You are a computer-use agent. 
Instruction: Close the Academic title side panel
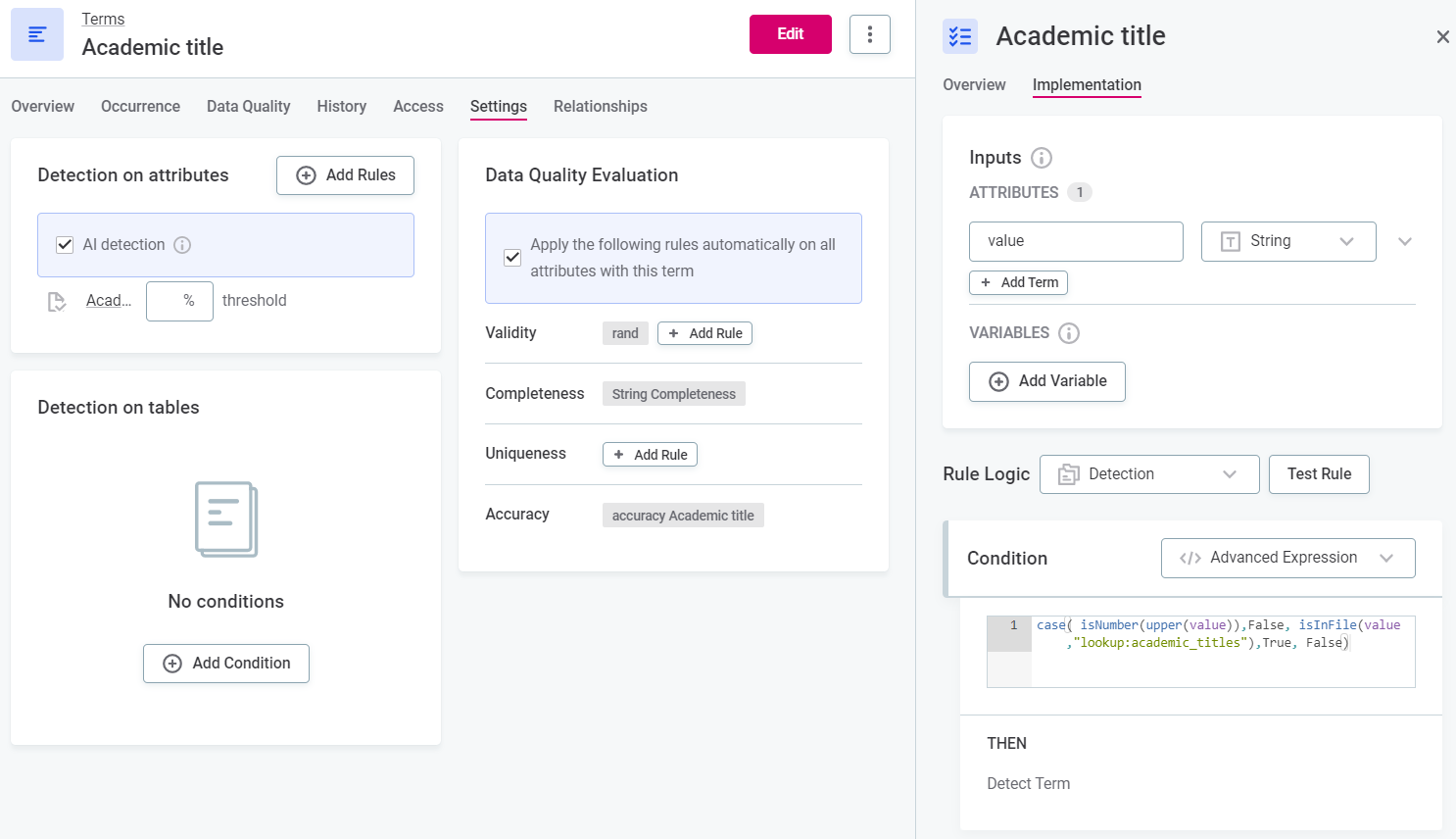coord(1442,37)
